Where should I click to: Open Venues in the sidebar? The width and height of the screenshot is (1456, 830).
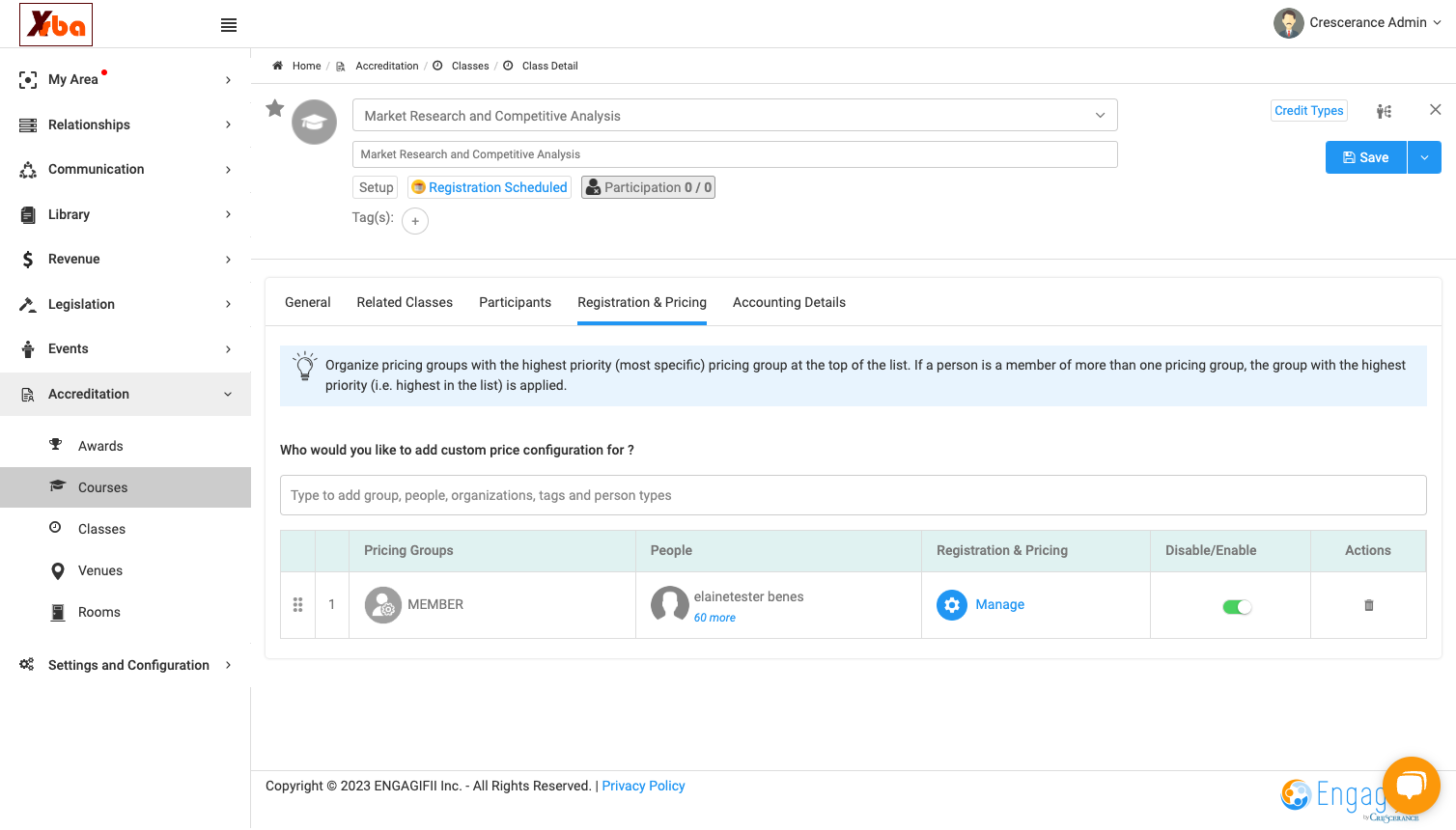(100, 570)
